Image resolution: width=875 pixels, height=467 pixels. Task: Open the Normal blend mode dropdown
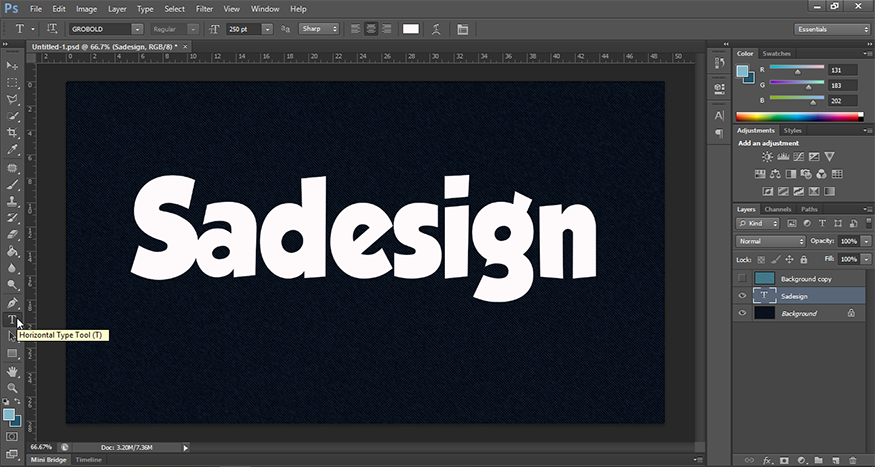point(771,242)
